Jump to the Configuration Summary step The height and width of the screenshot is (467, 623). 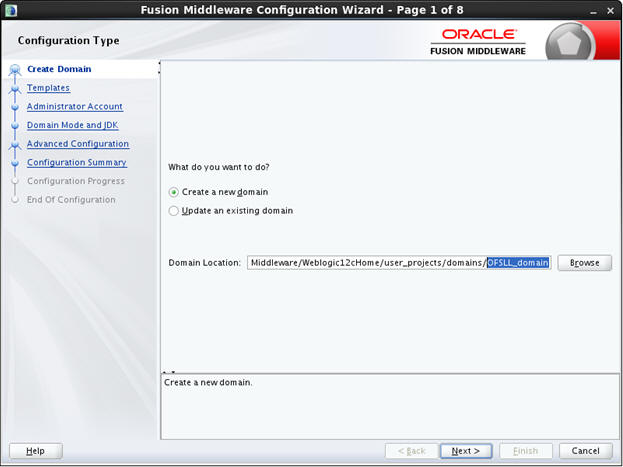coord(77,163)
